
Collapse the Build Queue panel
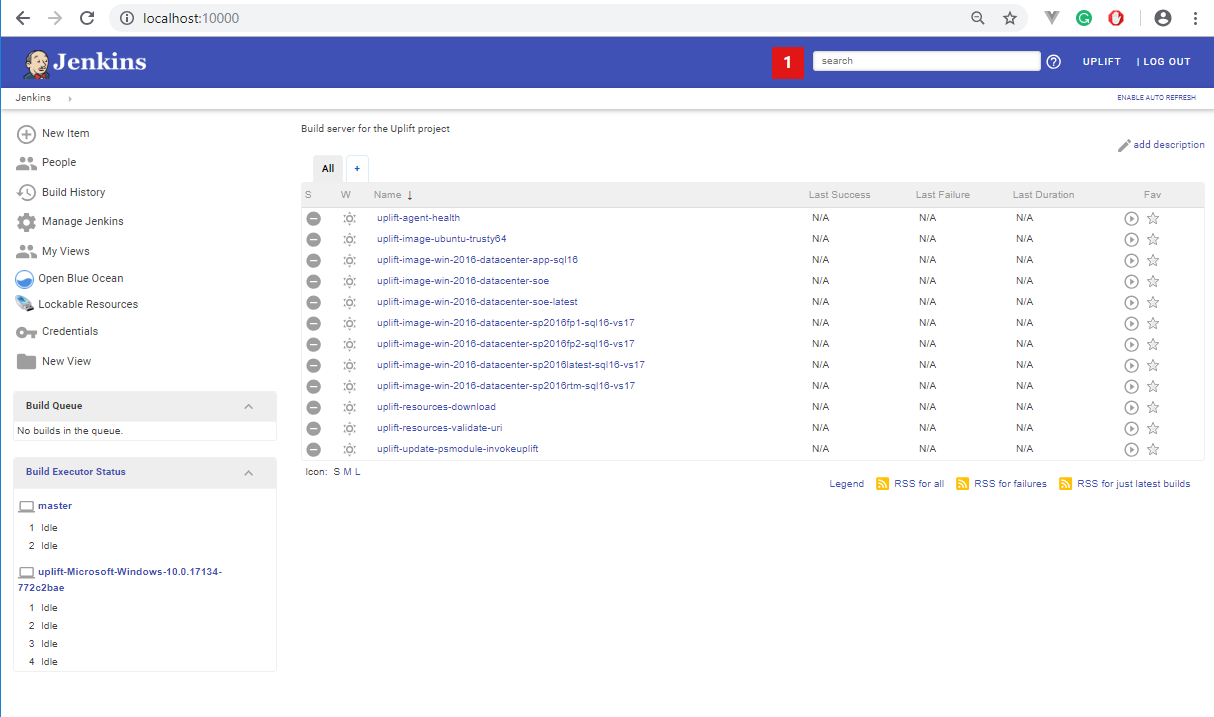[249, 407]
